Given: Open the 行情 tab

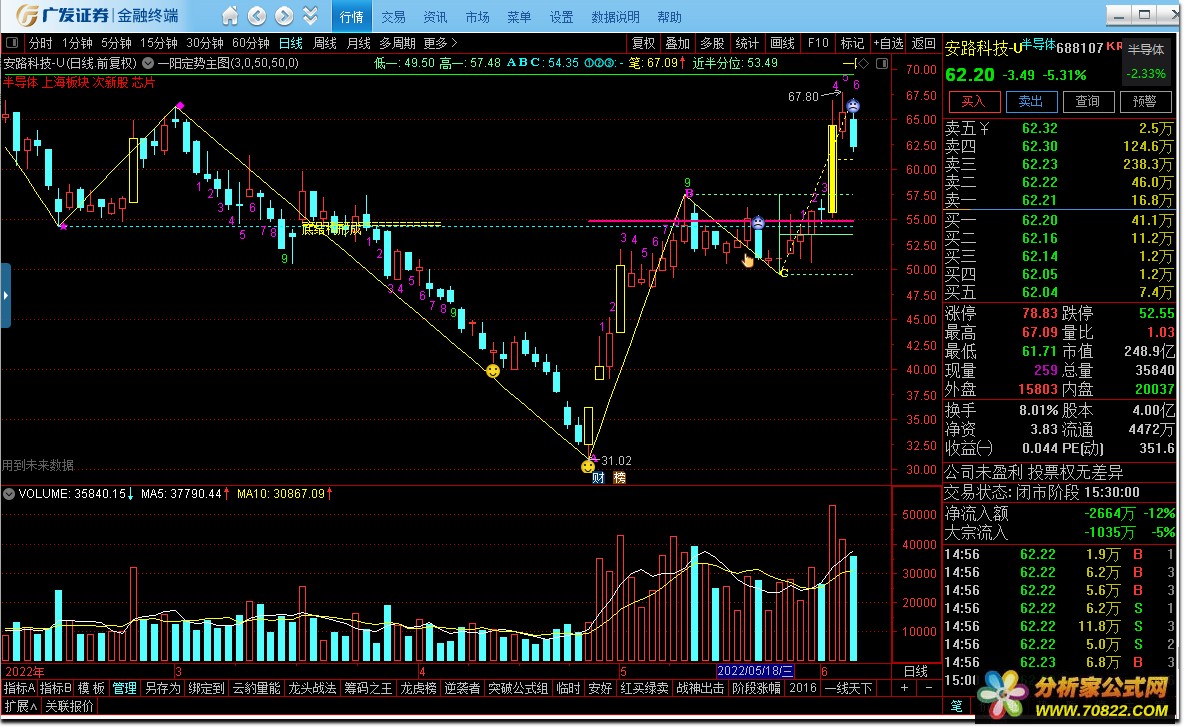Looking at the screenshot, I should tap(351, 17).
